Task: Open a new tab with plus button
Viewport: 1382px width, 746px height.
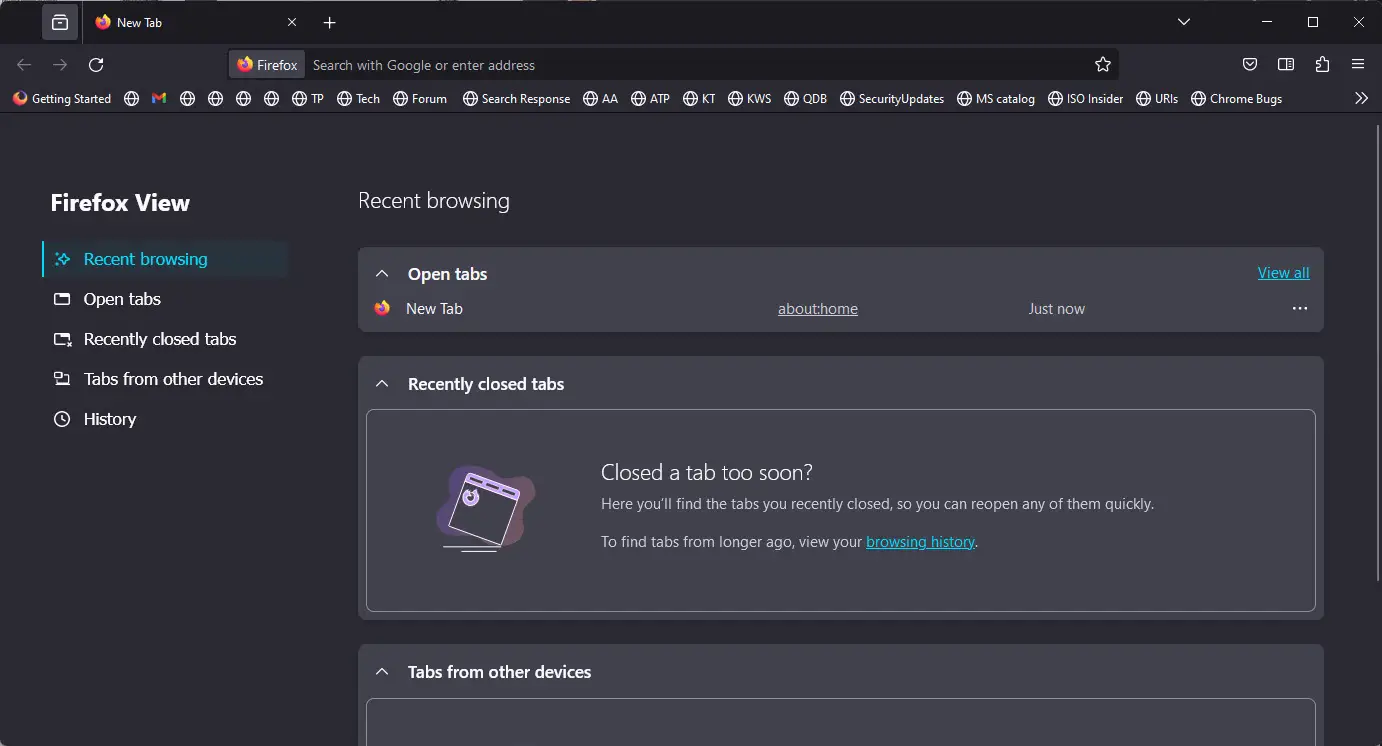Action: point(330,22)
